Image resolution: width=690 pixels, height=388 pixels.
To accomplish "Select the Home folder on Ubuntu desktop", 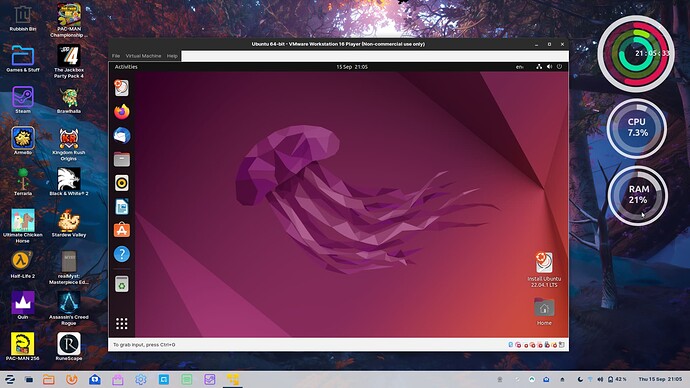I will coord(544,311).
